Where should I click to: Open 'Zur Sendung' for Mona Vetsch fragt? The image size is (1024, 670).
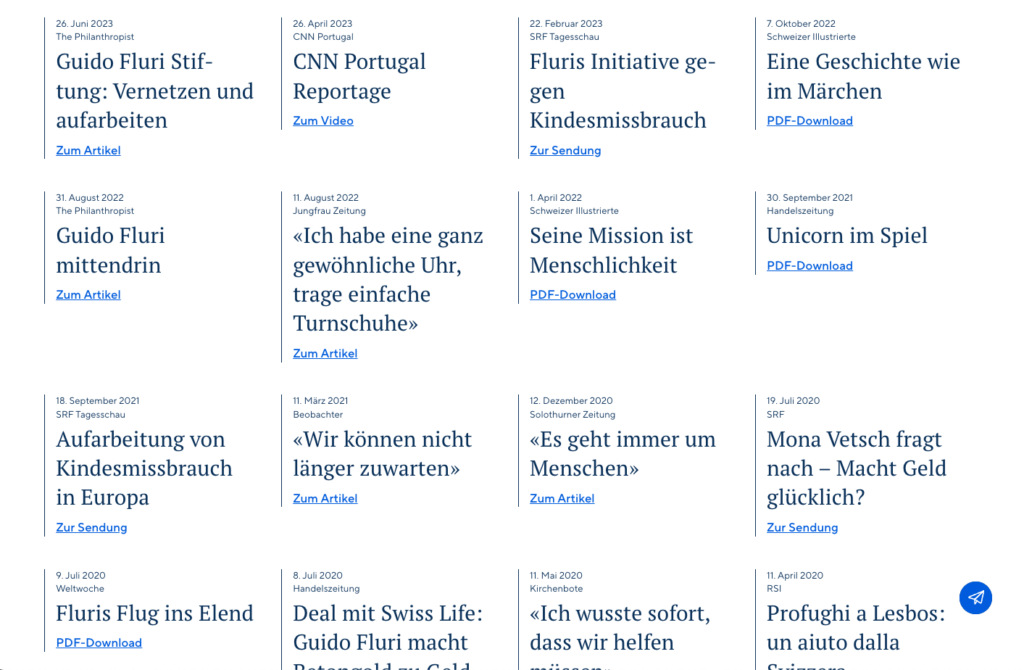pyautogui.click(x=802, y=528)
